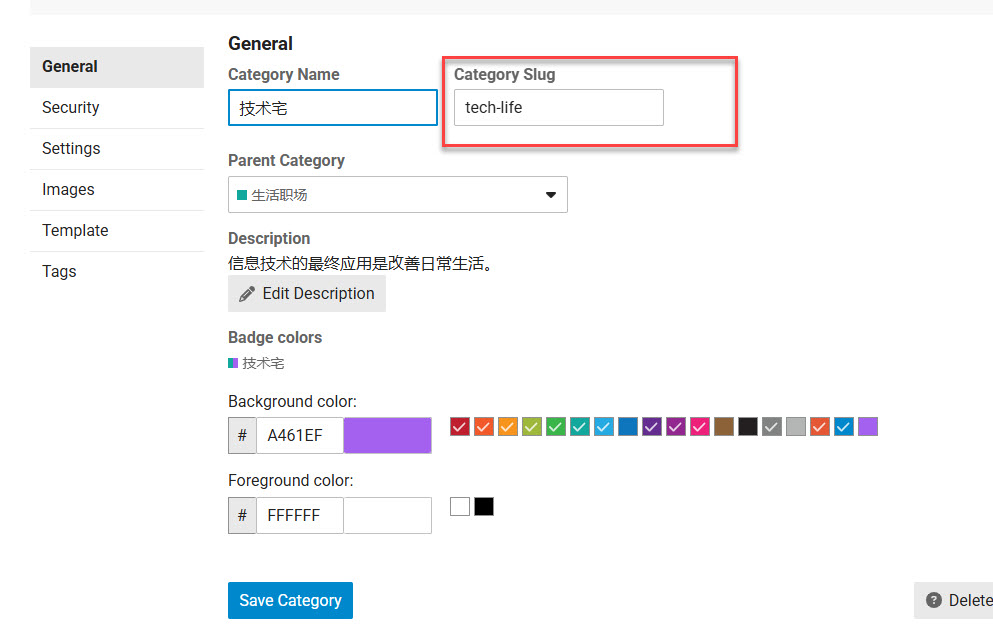
Task: Go to the Images sidebar tab
Action: [x=68, y=190]
